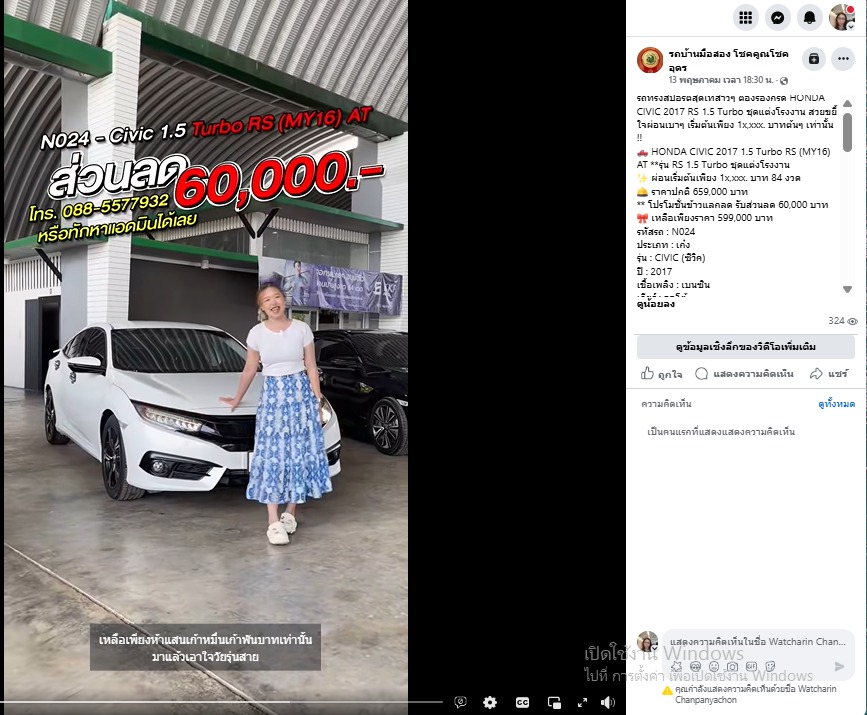Screen dimensions: 867x715
Task: Send comment with the arrow icon
Action: tap(839, 666)
